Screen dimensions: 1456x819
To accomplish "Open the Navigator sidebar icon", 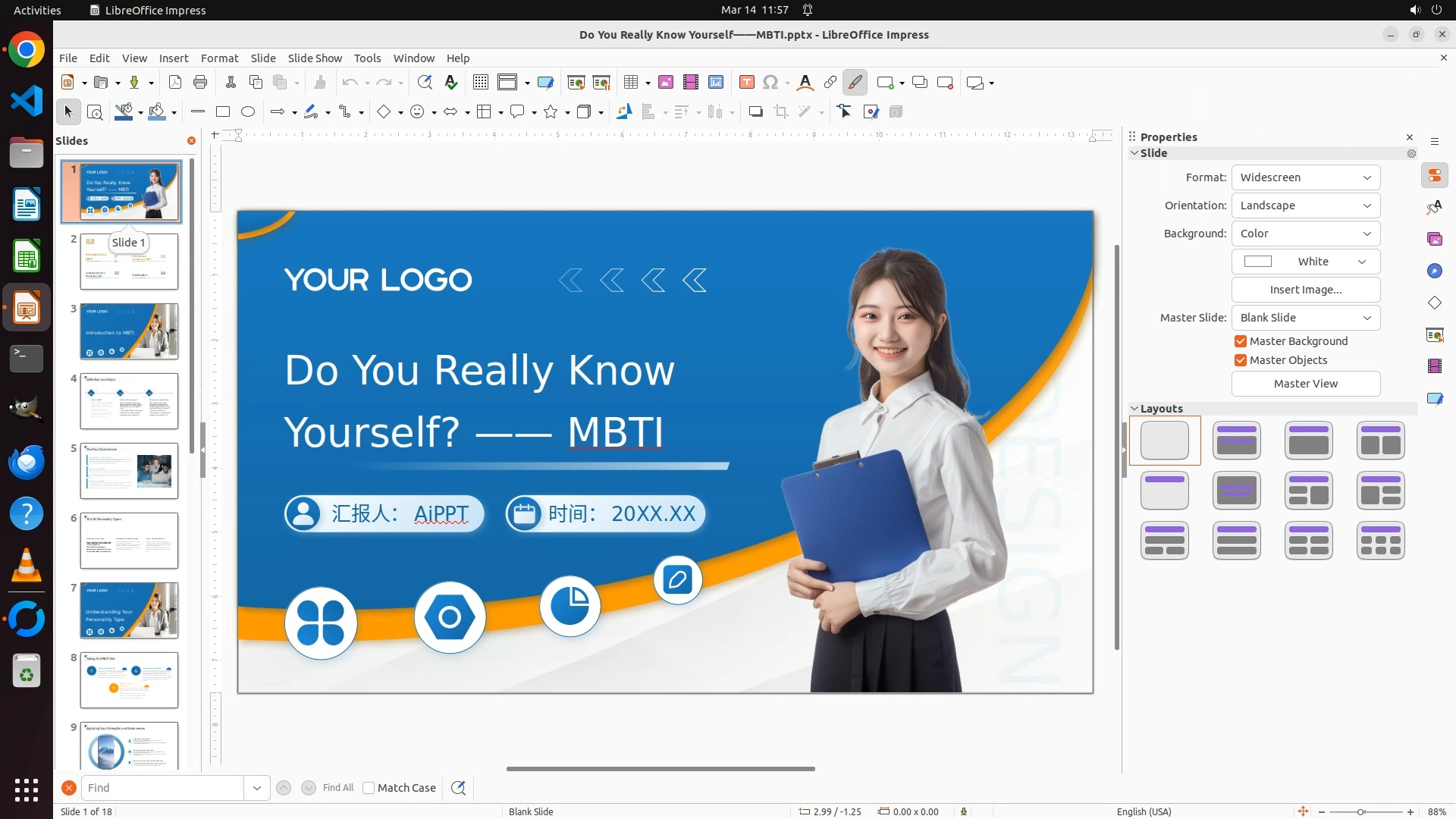I will [x=1435, y=271].
